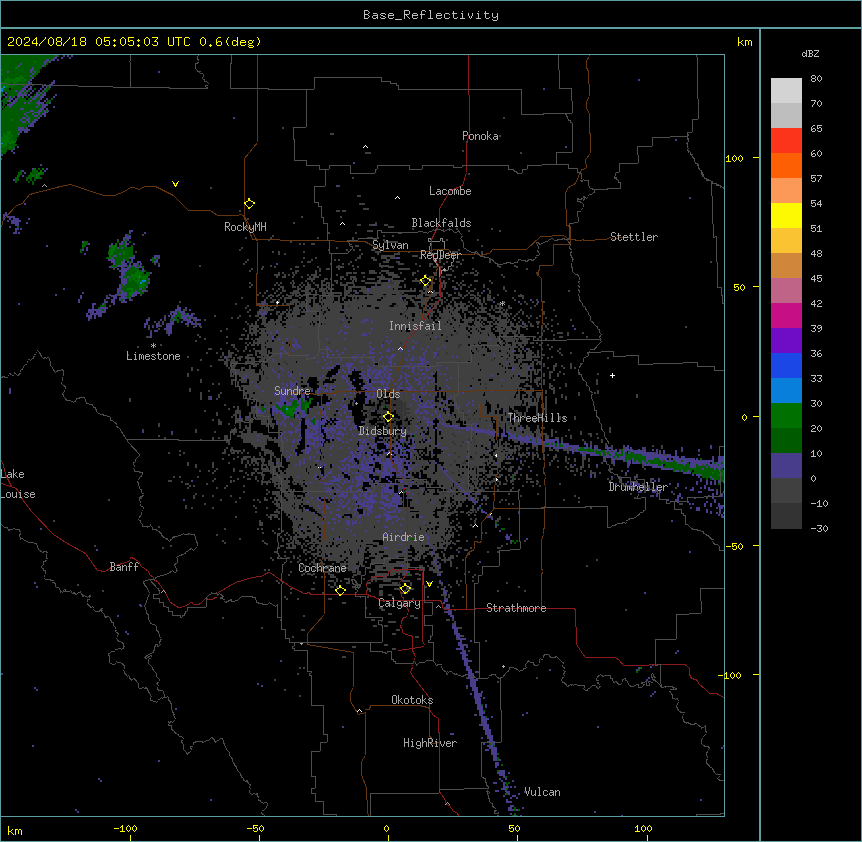The image size is (862, 842).
Task: Click the Stettler city label
Action: [x=634, y=237]
